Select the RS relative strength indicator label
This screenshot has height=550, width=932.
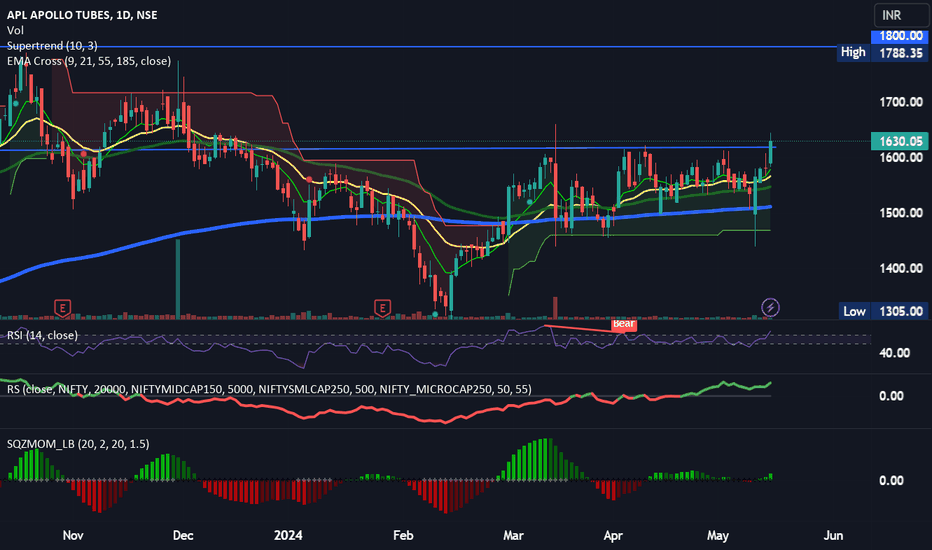pos(269,389)
